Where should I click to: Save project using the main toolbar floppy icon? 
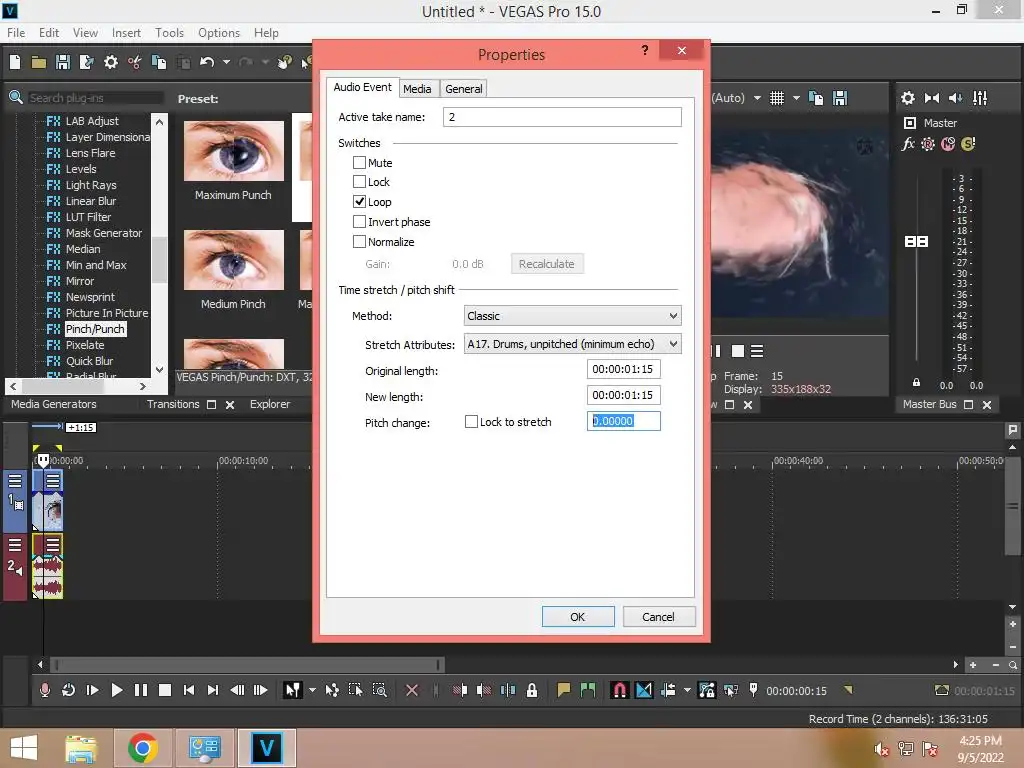tap(63, 62)
